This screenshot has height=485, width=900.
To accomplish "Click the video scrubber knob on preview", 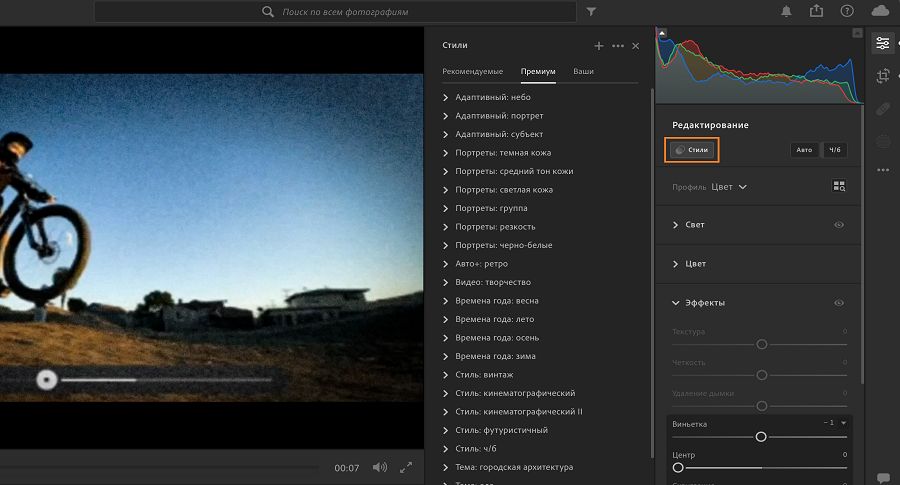I will point(46,379).
